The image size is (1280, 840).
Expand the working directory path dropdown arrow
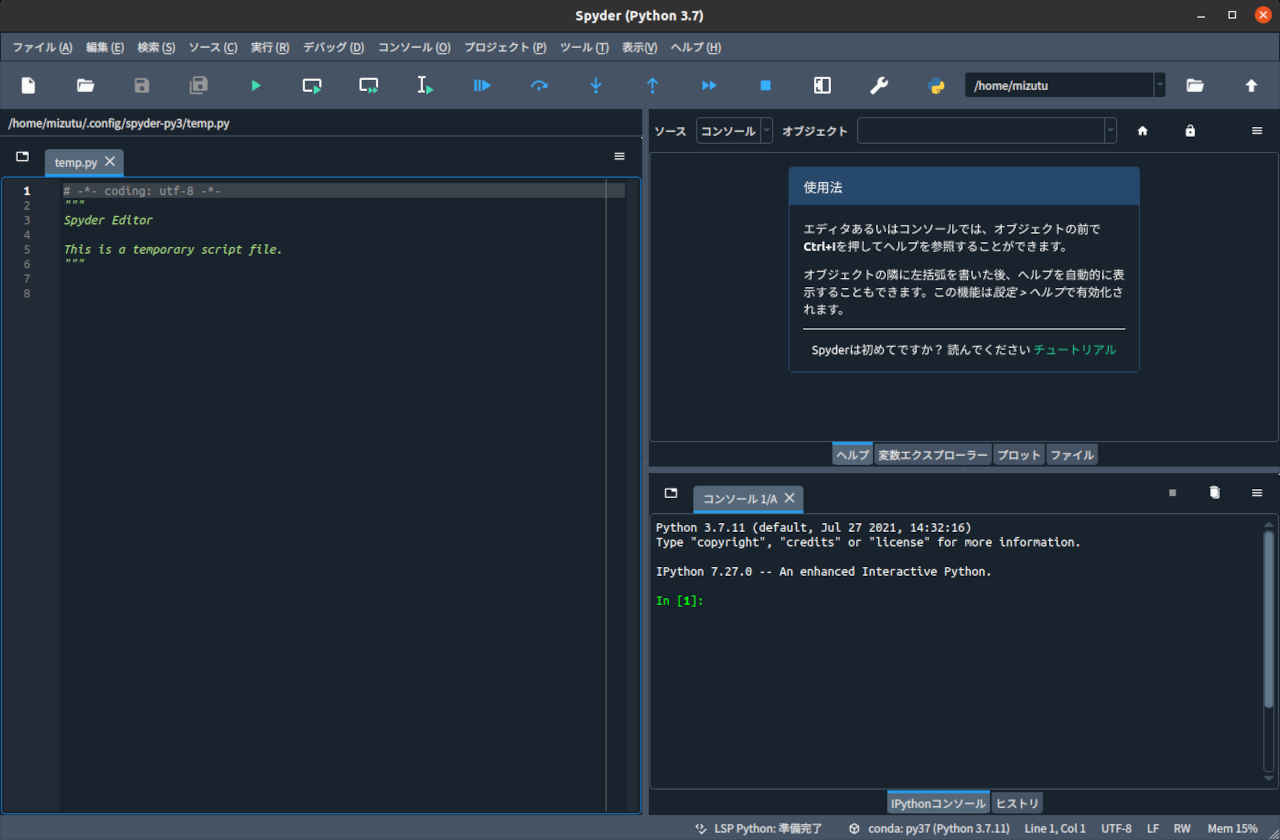tap(1159, 86)
